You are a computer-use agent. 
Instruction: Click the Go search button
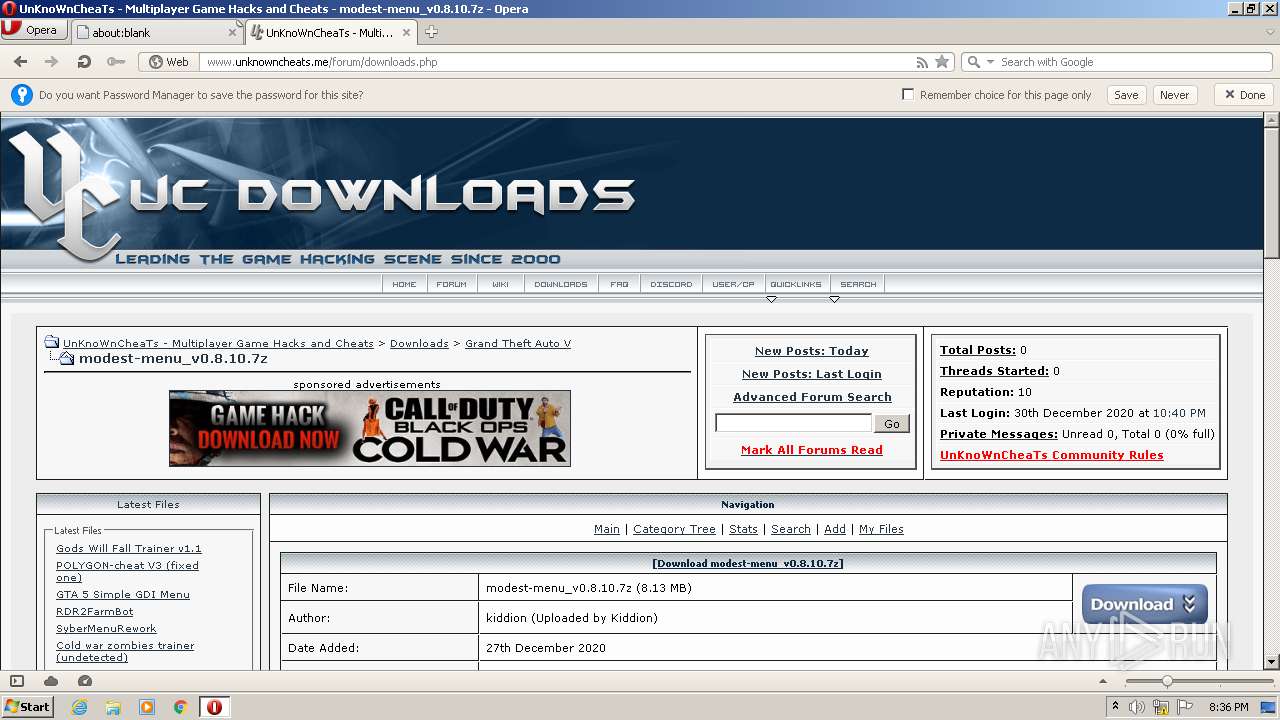[x=892, y=424]
